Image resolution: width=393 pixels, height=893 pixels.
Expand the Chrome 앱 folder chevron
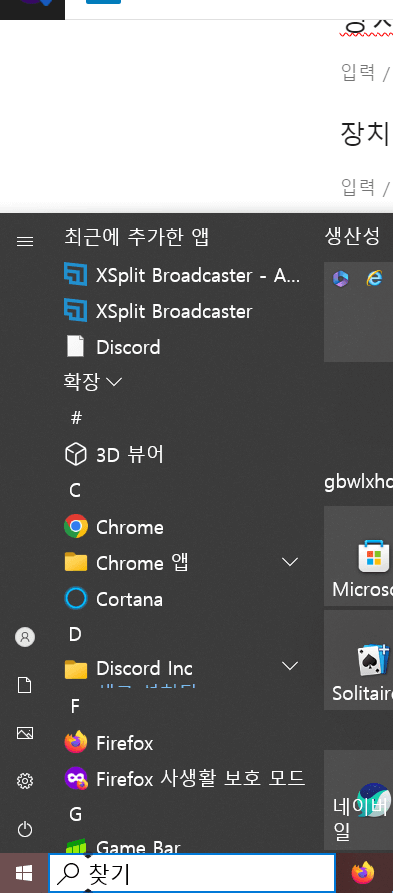[x=290, y=563]
